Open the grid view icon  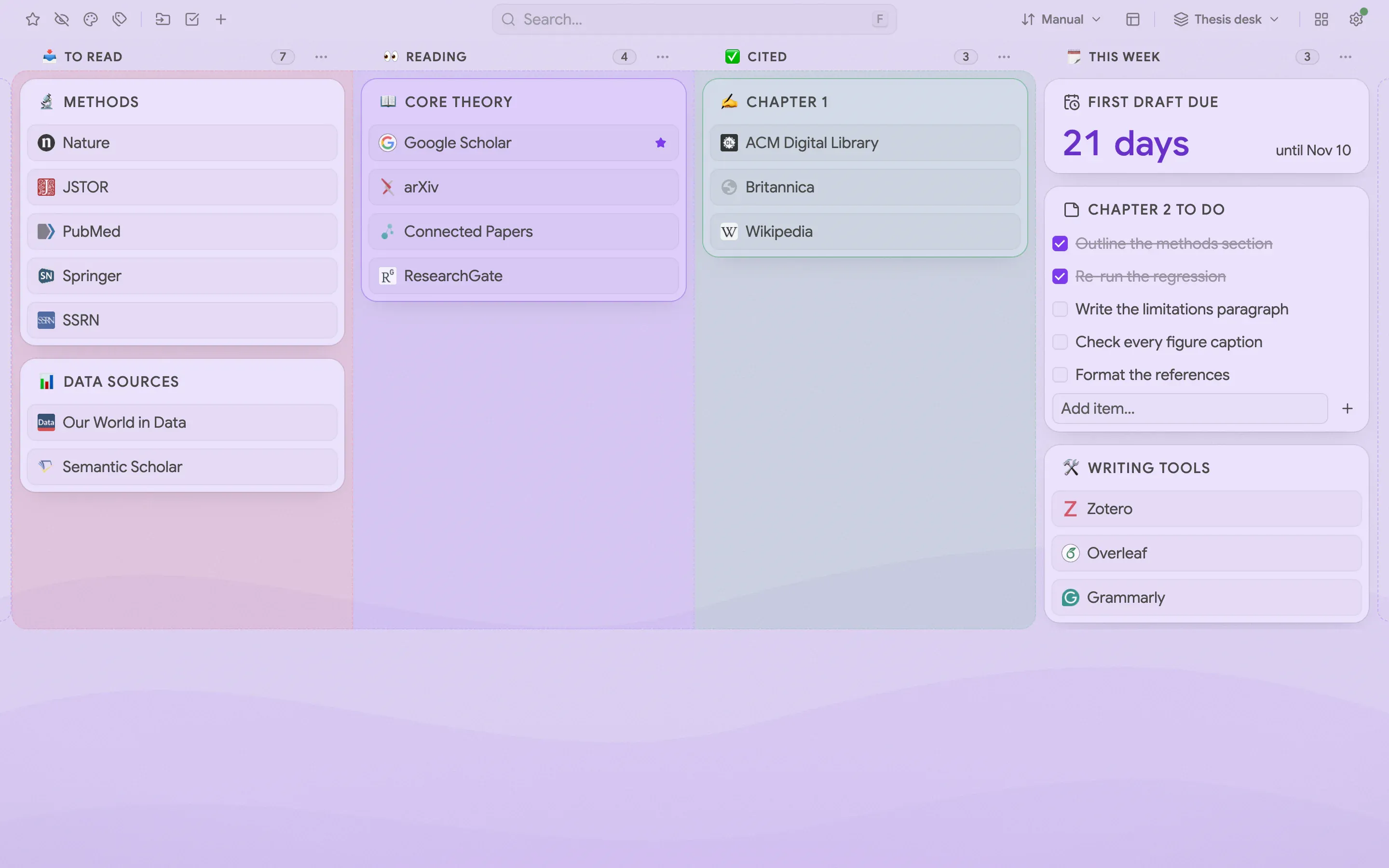click(1321, 19)
